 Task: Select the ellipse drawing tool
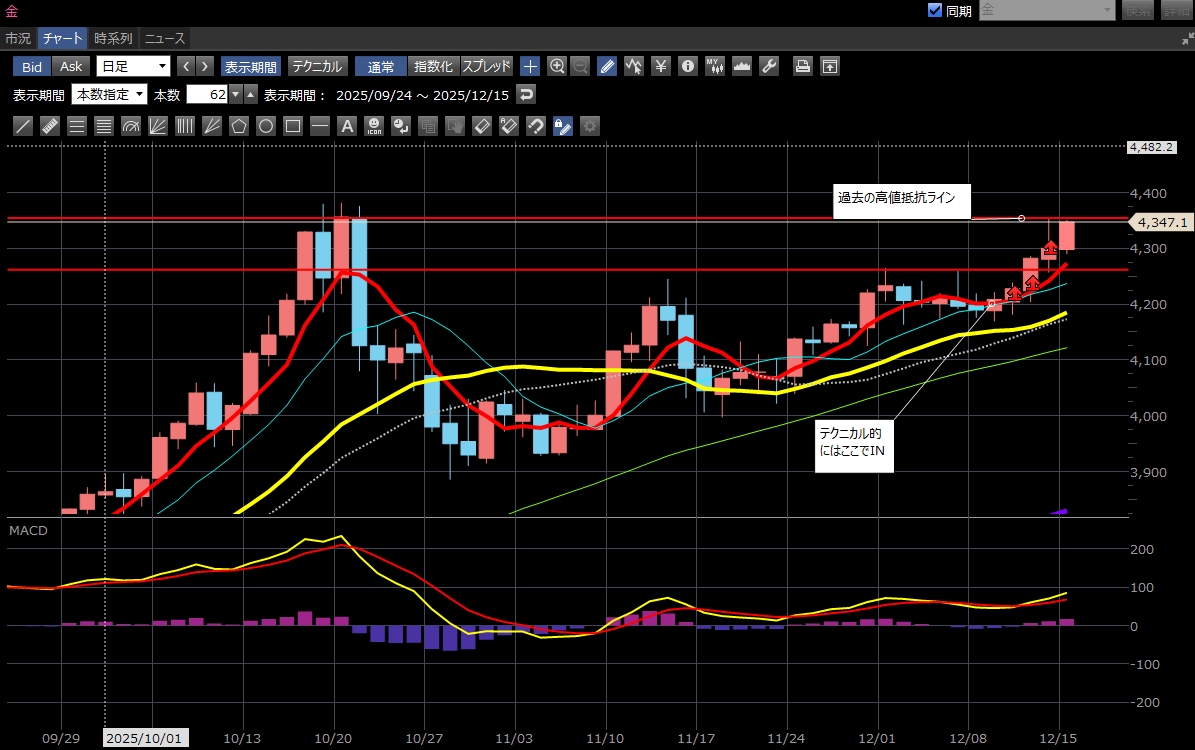[266, 127]
